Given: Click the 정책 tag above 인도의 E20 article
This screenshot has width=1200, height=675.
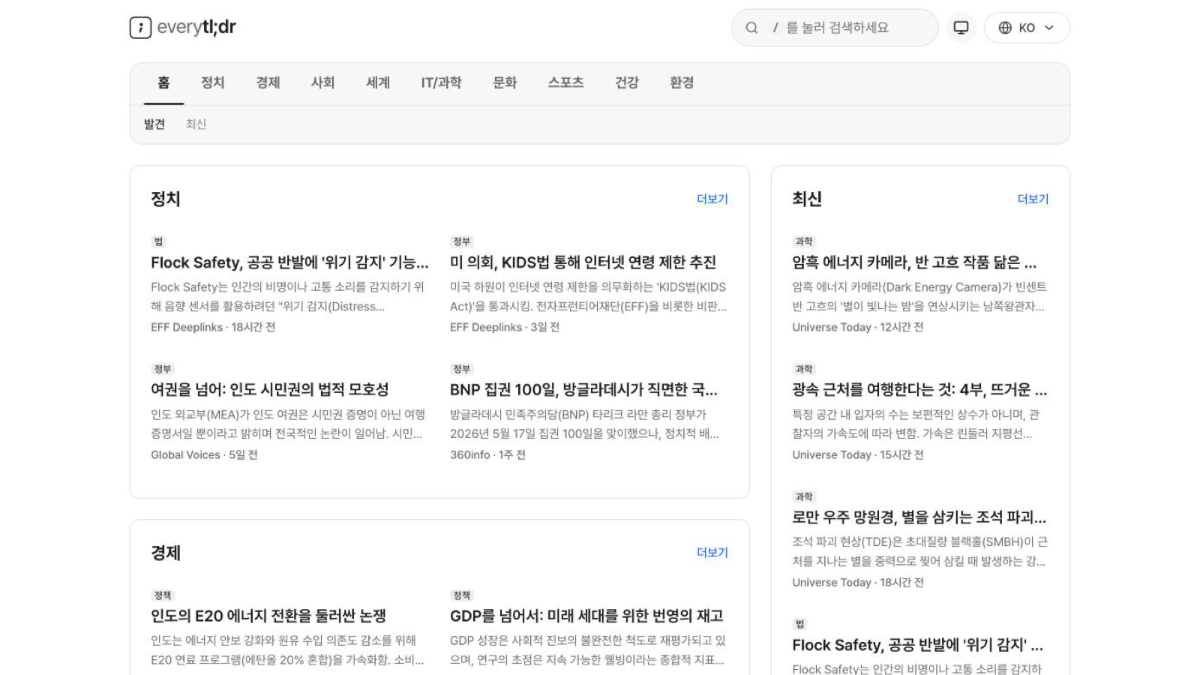Looking at the screenshot, I should click(162, 595).
